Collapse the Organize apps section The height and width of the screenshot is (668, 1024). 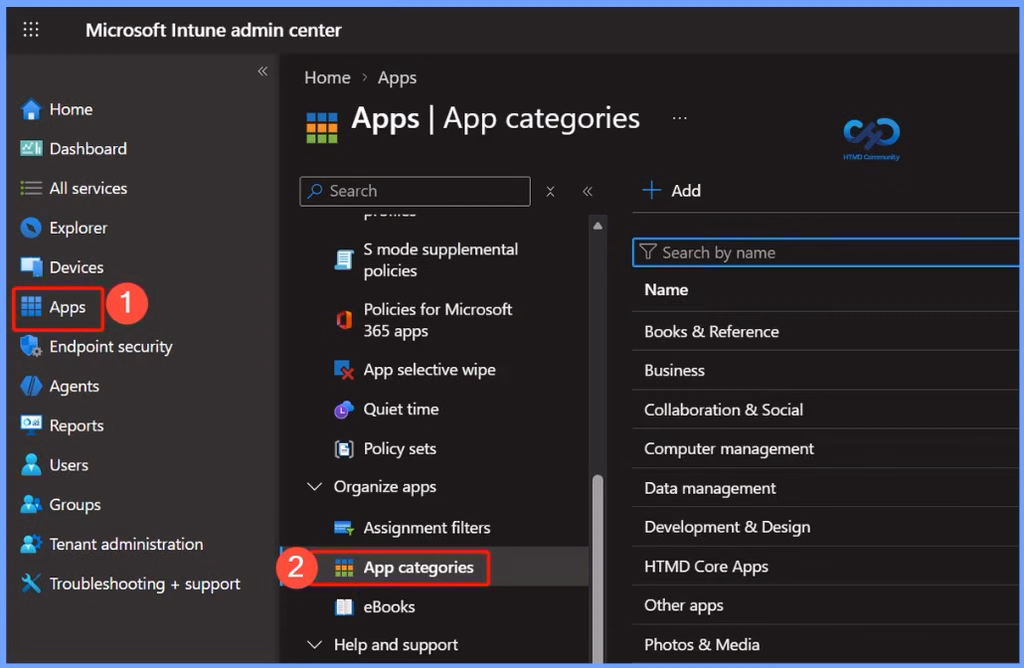(x=314, y=486)
